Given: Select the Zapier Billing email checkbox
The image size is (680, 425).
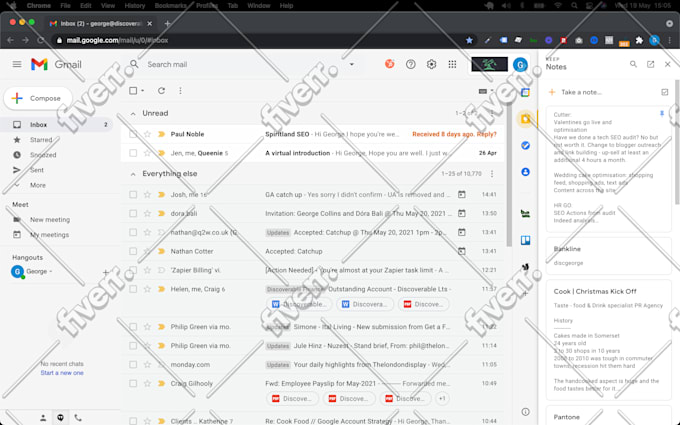Looking at the screenshot, I should point(133,270).
